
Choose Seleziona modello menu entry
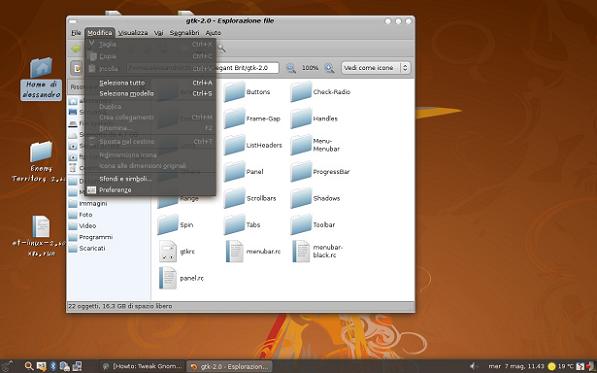pos(150,93)
